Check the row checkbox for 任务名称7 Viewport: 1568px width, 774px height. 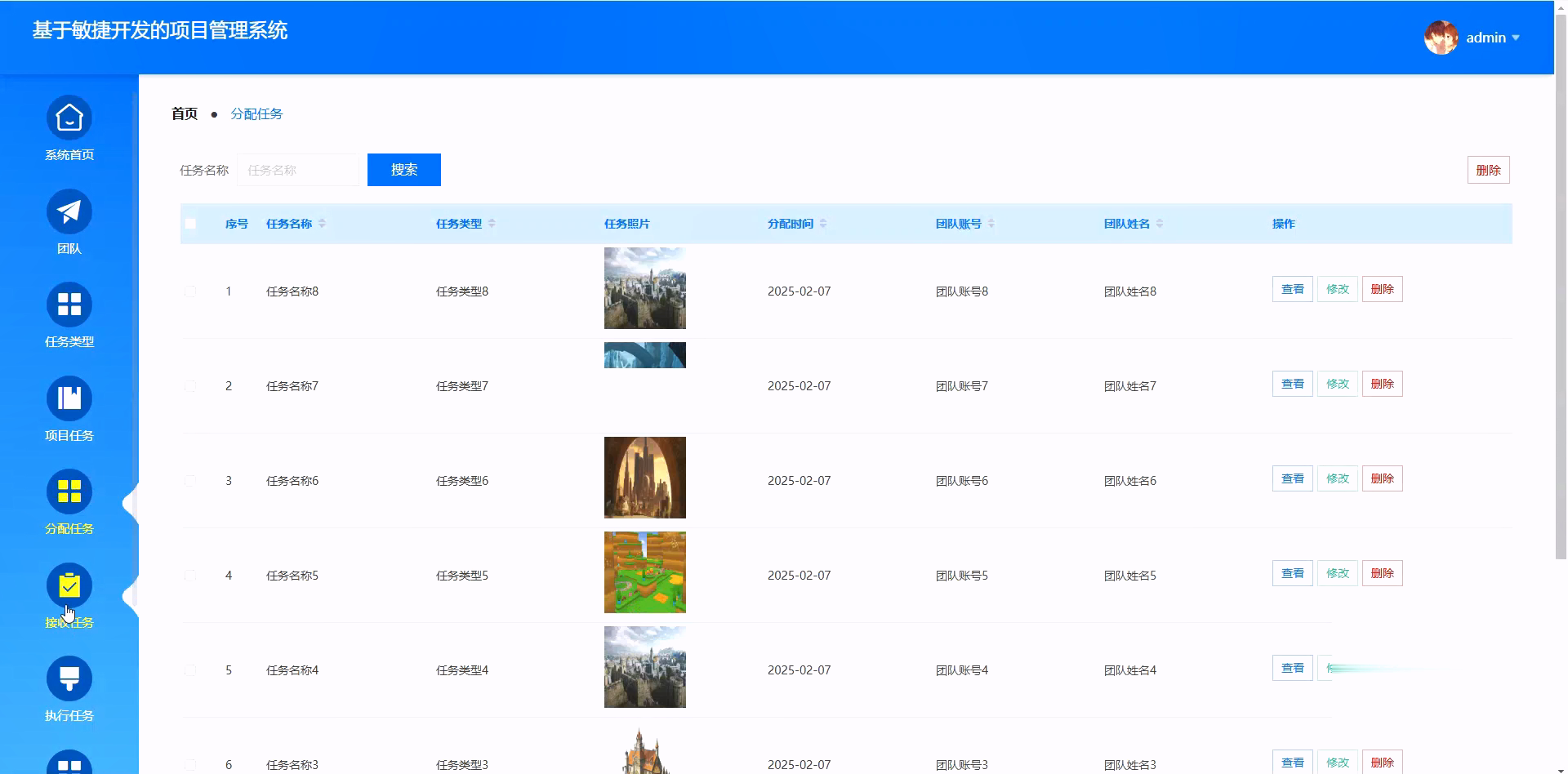click(x=190, y=386)
